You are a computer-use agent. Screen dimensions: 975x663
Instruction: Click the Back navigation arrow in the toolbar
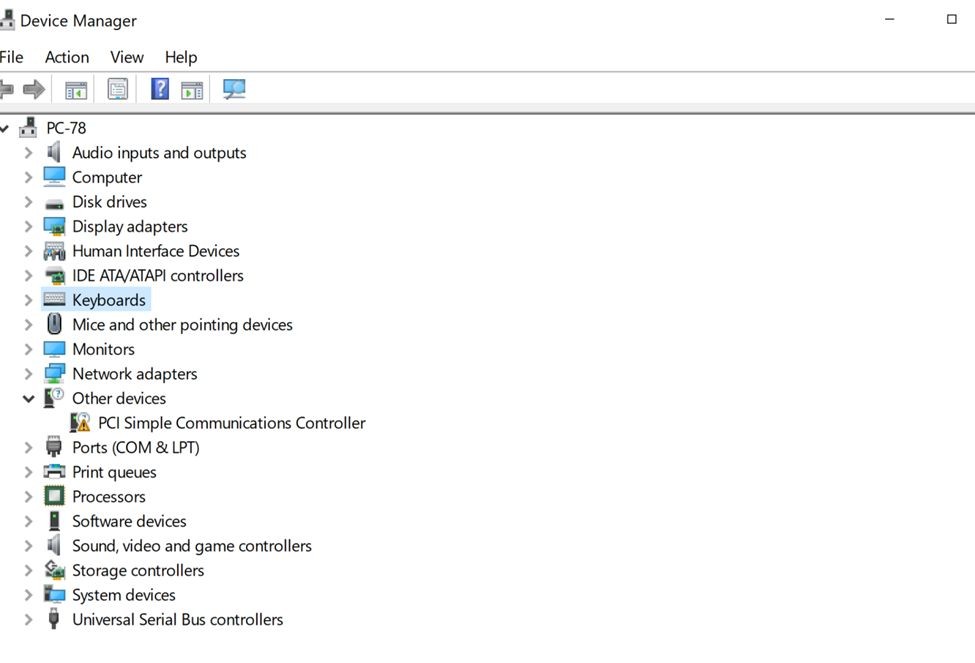[5, 88]
